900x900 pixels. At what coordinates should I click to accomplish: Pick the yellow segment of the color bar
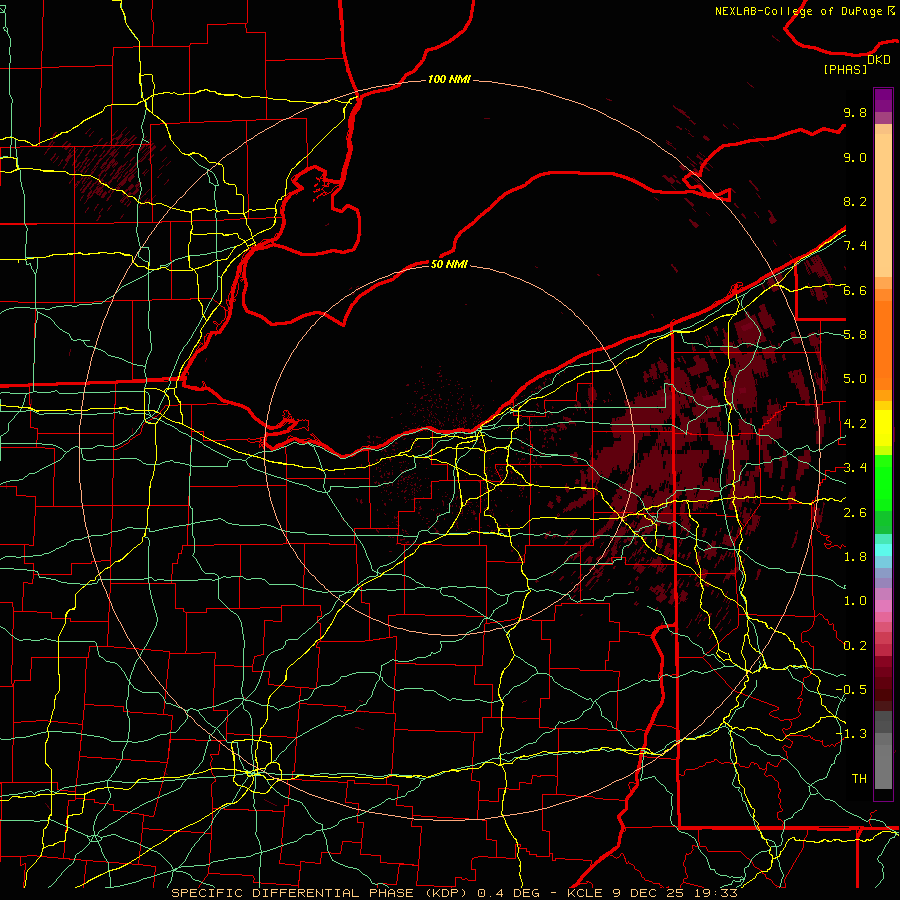[883, 428]
